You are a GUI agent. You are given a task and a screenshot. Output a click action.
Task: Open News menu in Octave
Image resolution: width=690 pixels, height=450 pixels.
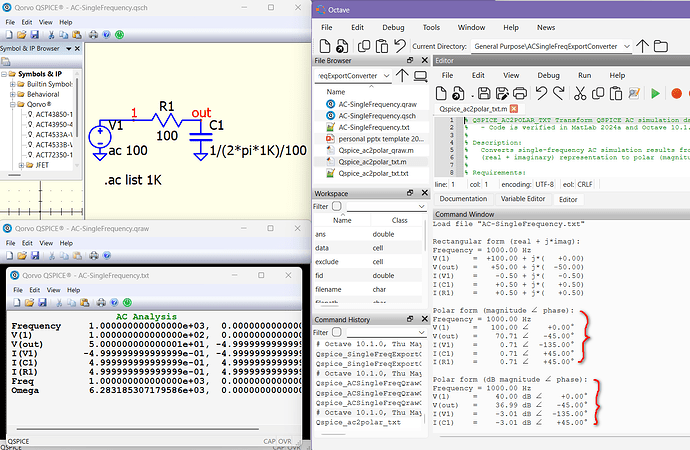tap(546, 27)
